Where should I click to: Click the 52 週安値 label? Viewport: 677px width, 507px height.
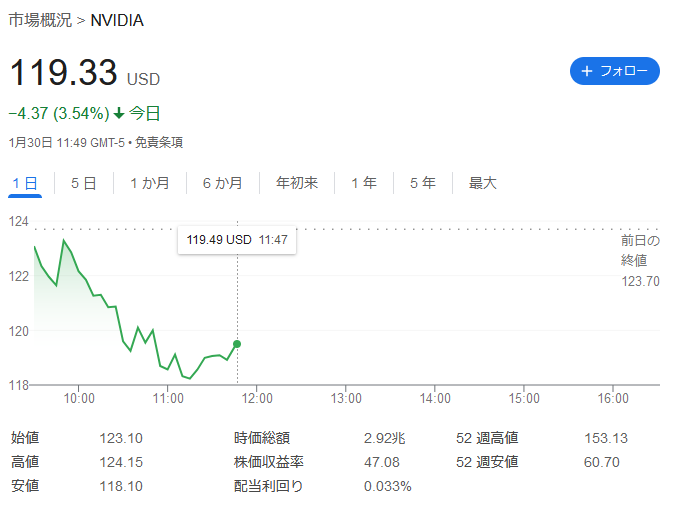tap(487, 462)
